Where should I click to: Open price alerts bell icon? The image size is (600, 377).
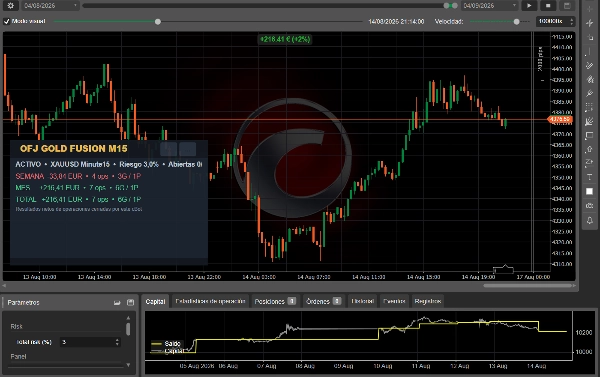pyautogui.click(x=590, y=220)
